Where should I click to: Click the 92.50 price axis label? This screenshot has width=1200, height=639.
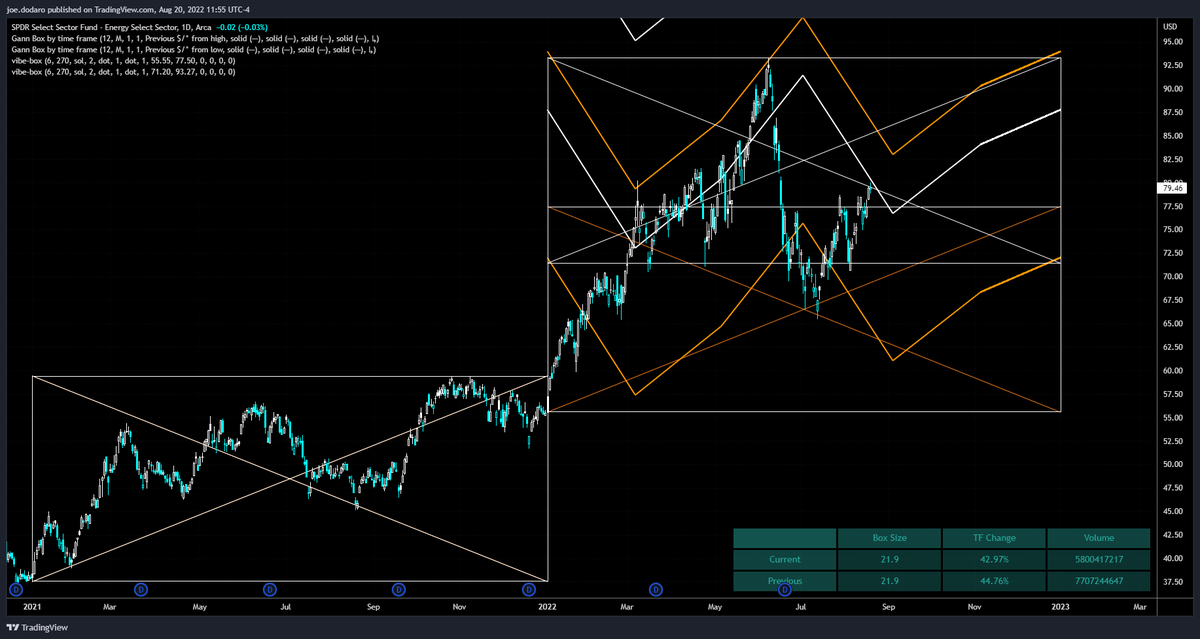click(x=1172, y=65)
